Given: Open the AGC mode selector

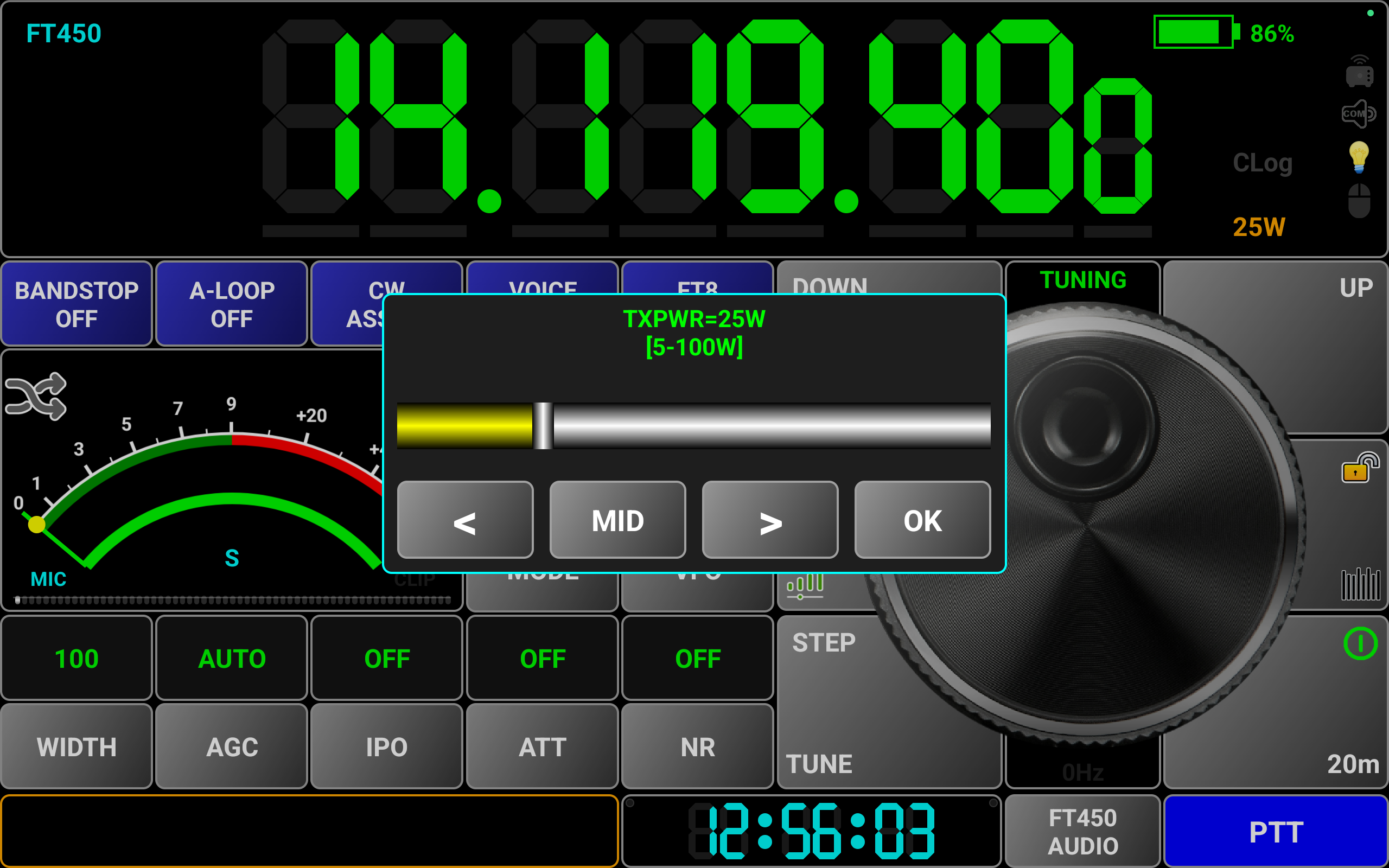Looking at the screenshot, I should tap(231, 746).
